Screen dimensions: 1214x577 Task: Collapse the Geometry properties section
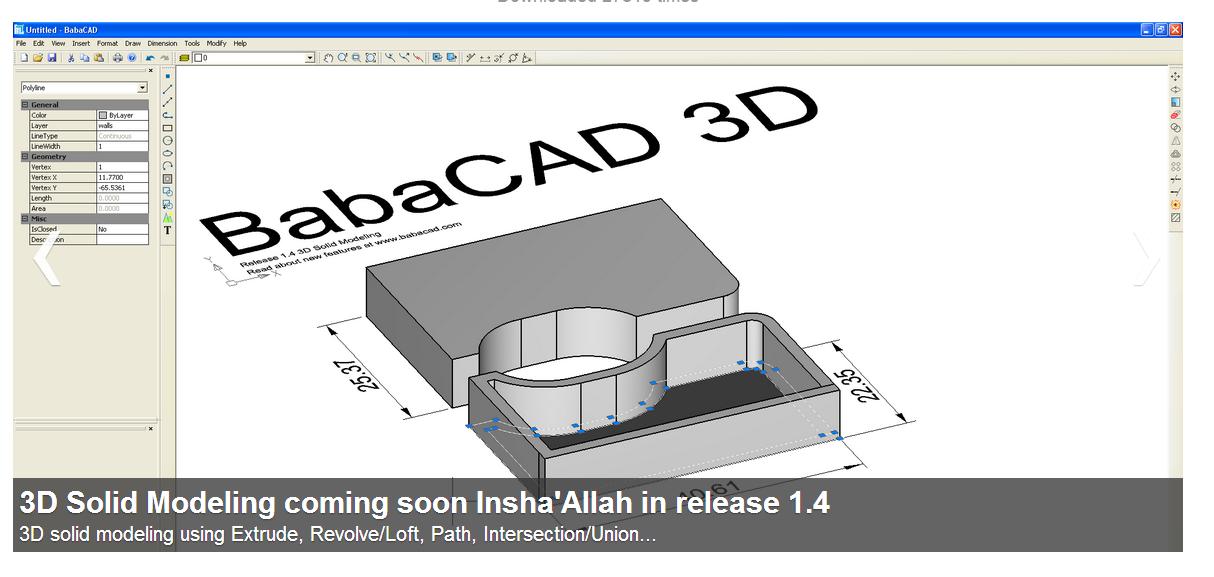point(25,157)
